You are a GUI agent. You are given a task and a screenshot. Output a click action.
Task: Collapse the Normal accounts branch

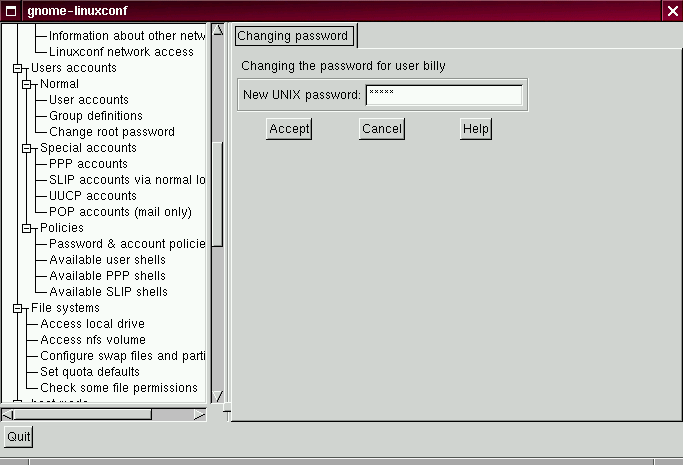(x=27, y=85)
